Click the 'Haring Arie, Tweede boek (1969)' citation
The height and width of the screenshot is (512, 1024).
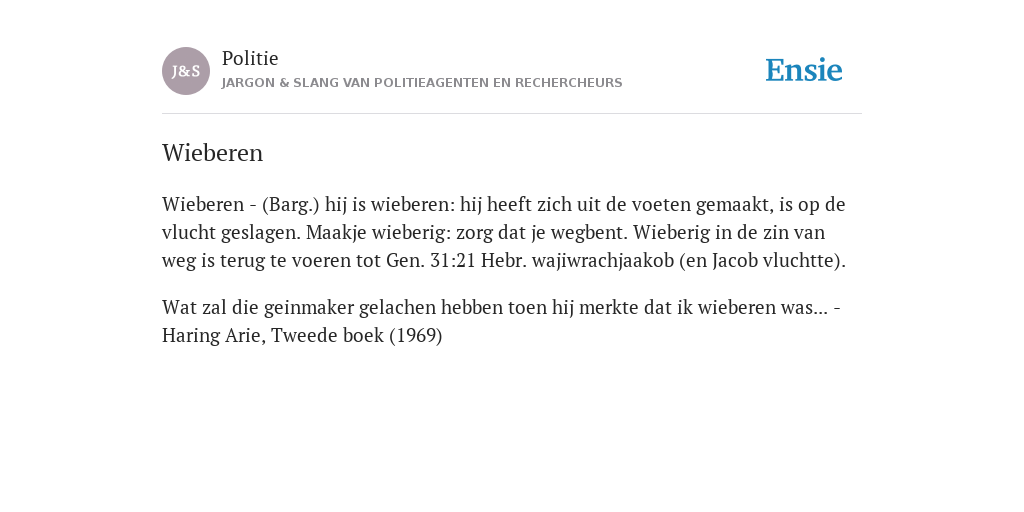302,336
